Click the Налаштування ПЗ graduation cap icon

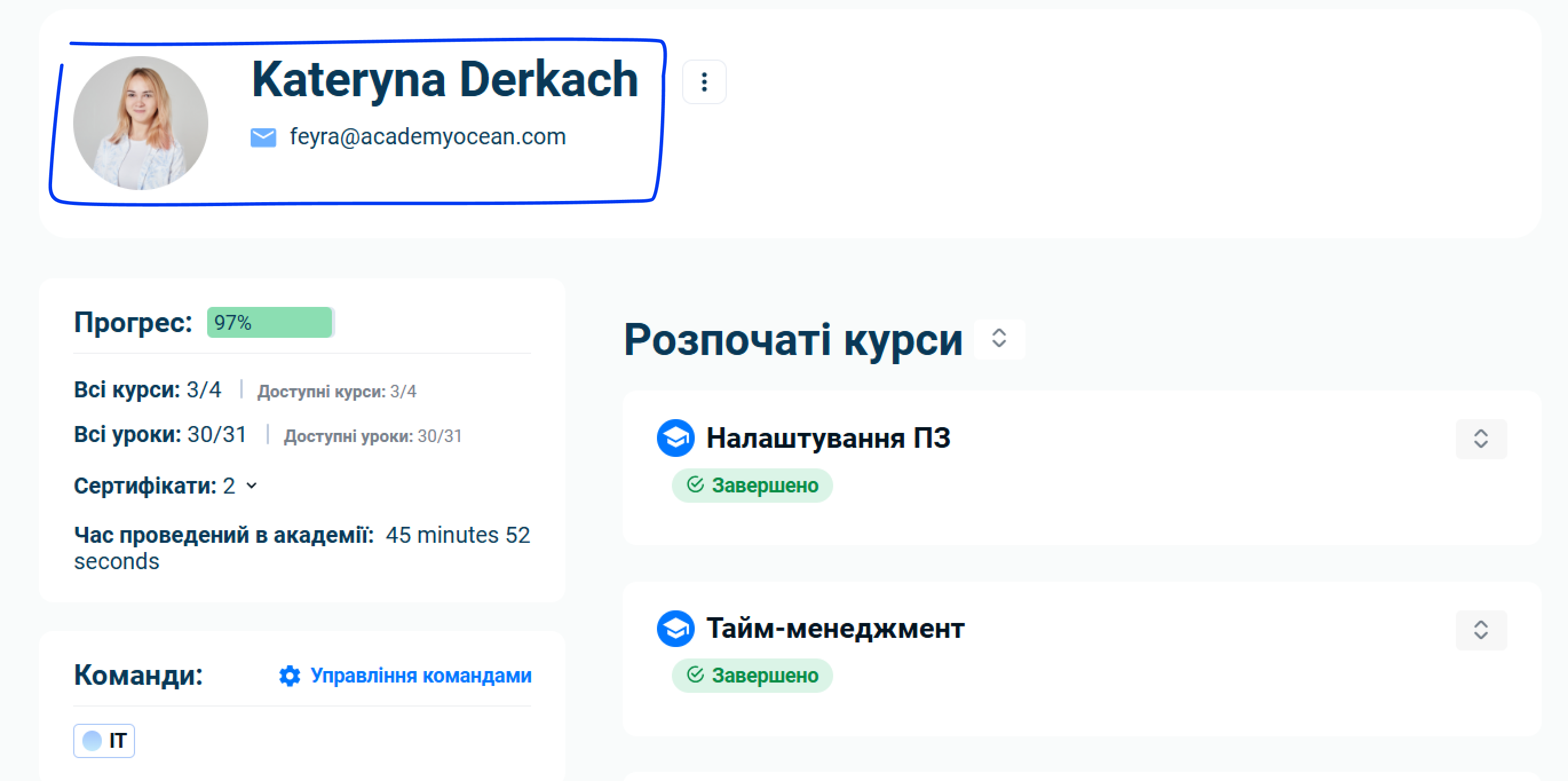click(x=675, y=437)
